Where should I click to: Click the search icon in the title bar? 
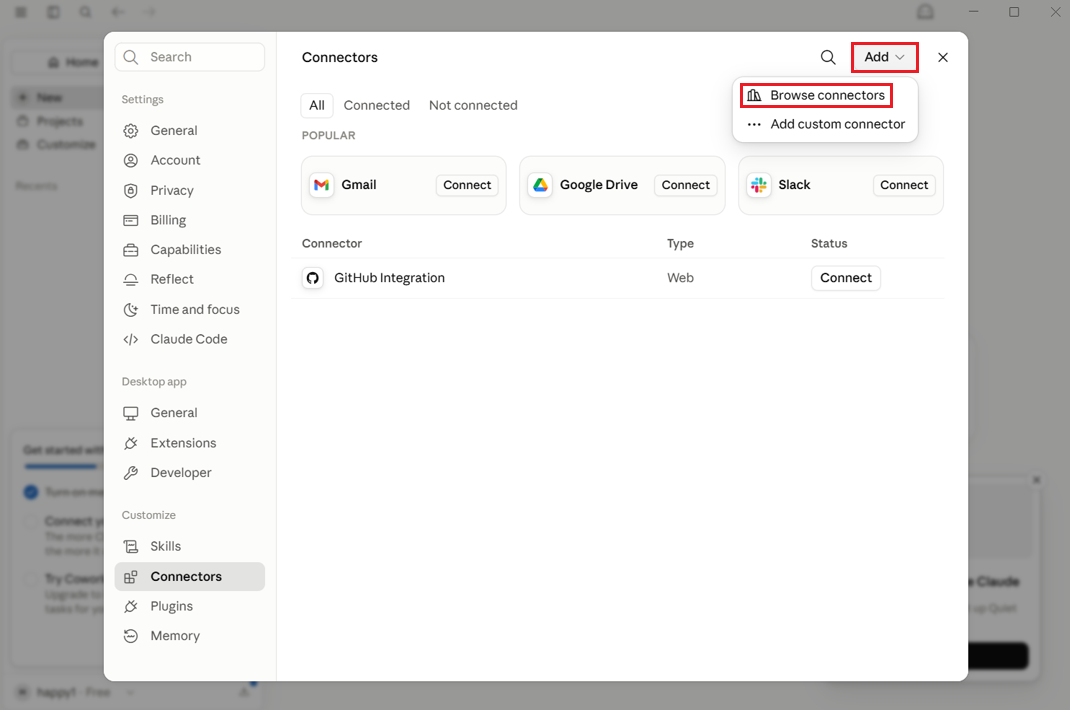pos(85,12)
